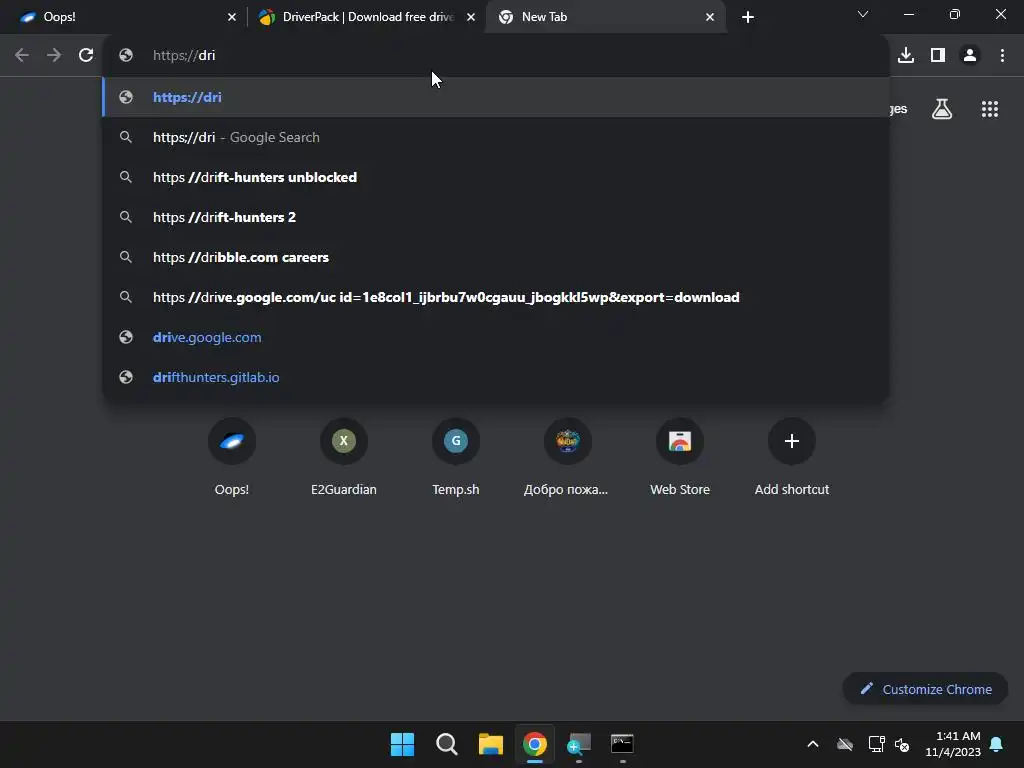This screenshot has width=1024, height=768.
Task: Open the Google apps grid
Action: pos(990,109)
